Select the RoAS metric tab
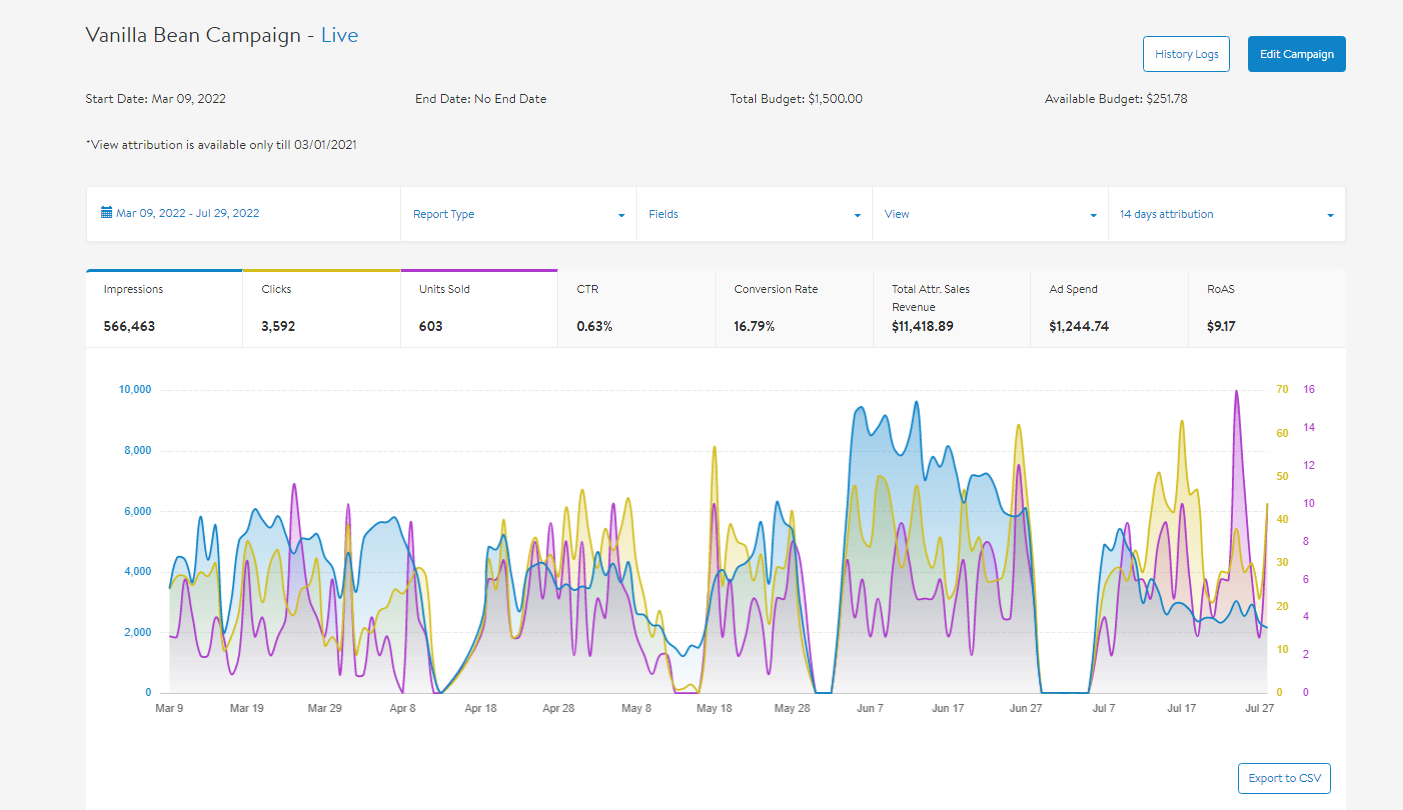 (x=1267, y=308)
